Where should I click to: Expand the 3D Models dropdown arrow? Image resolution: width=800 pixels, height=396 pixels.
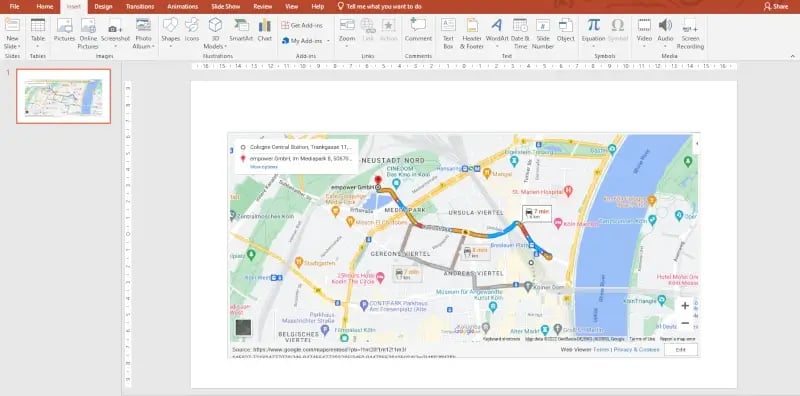(225, 46)
